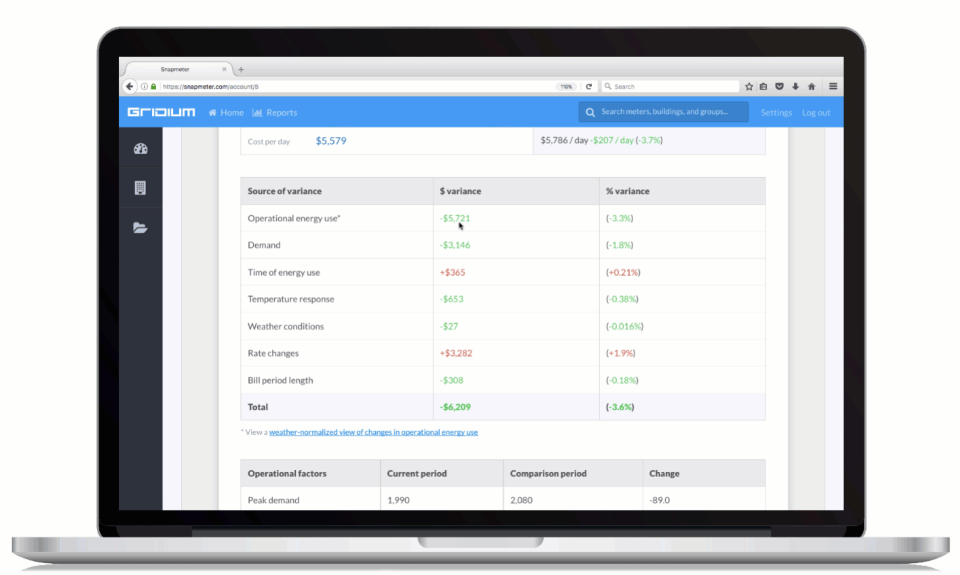
Task: Click the (+1.9%) percent variance value
Action: [620, 353]
